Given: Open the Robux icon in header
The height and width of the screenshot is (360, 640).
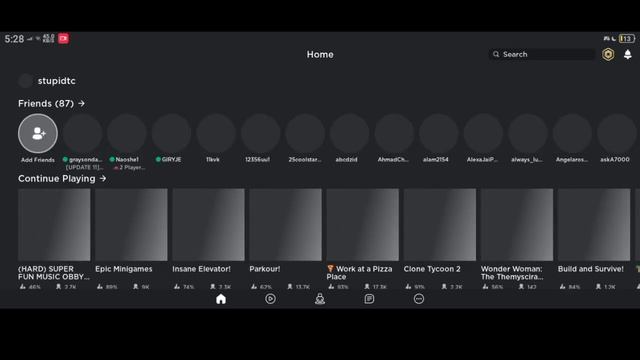Looking at the screenshot, I should (x=608, y=54).
